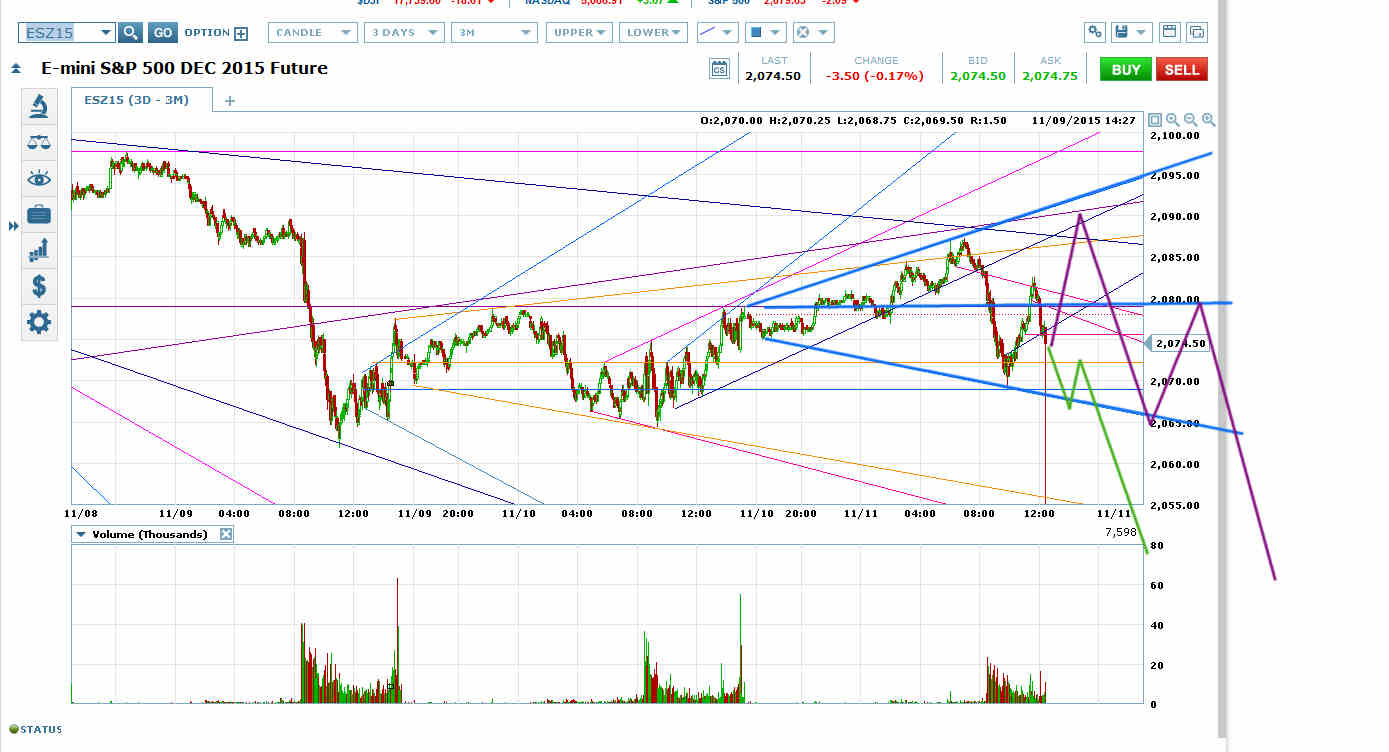Screen dimensions: 1389x752
Task: Click the fit-chart square icon
Action: click(1154, 120)
